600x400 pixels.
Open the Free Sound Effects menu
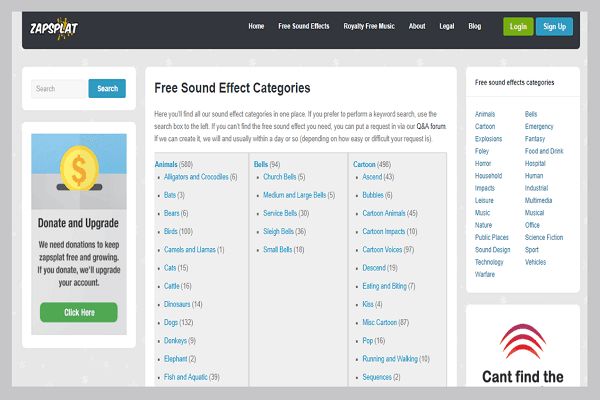tap(304, 26)
